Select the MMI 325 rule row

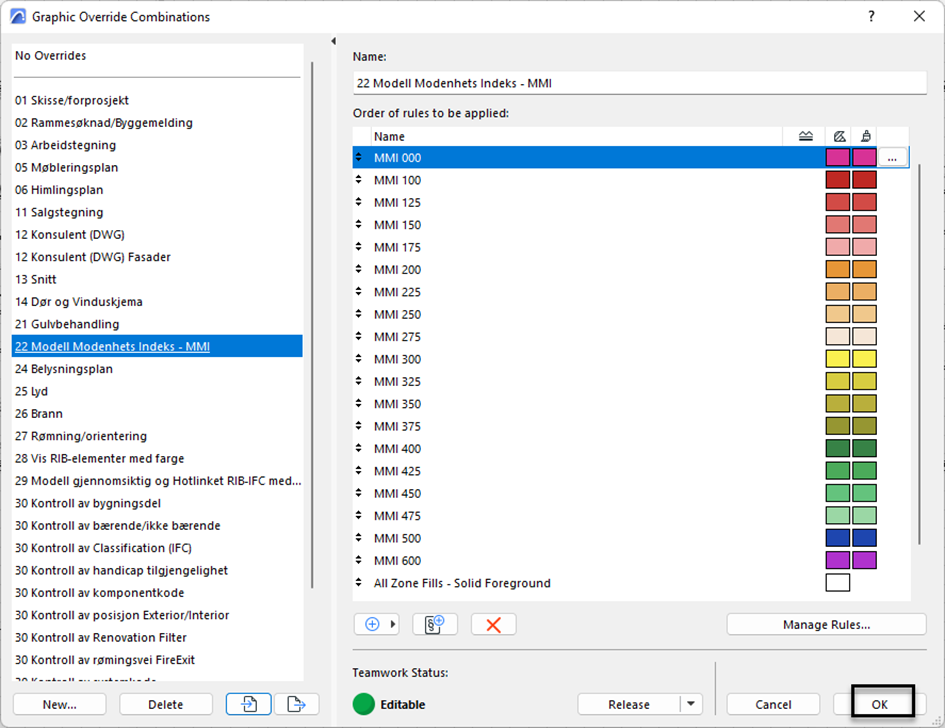pyautogui.click(x=631, y=381)
